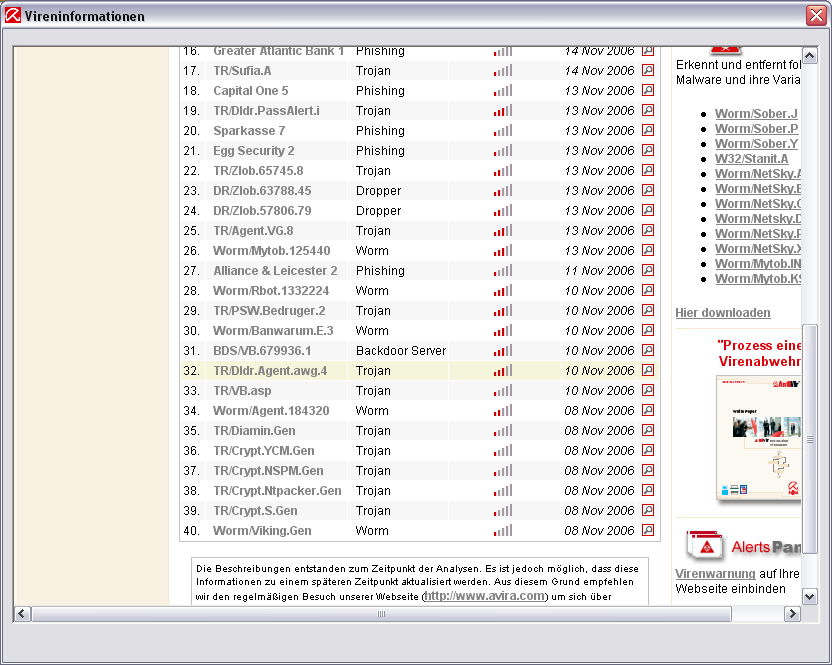Viewport: 832px width, 665px height.
Task: Open details icon for Worm/Mytob.125440
Action: click(x=648, y=251)
